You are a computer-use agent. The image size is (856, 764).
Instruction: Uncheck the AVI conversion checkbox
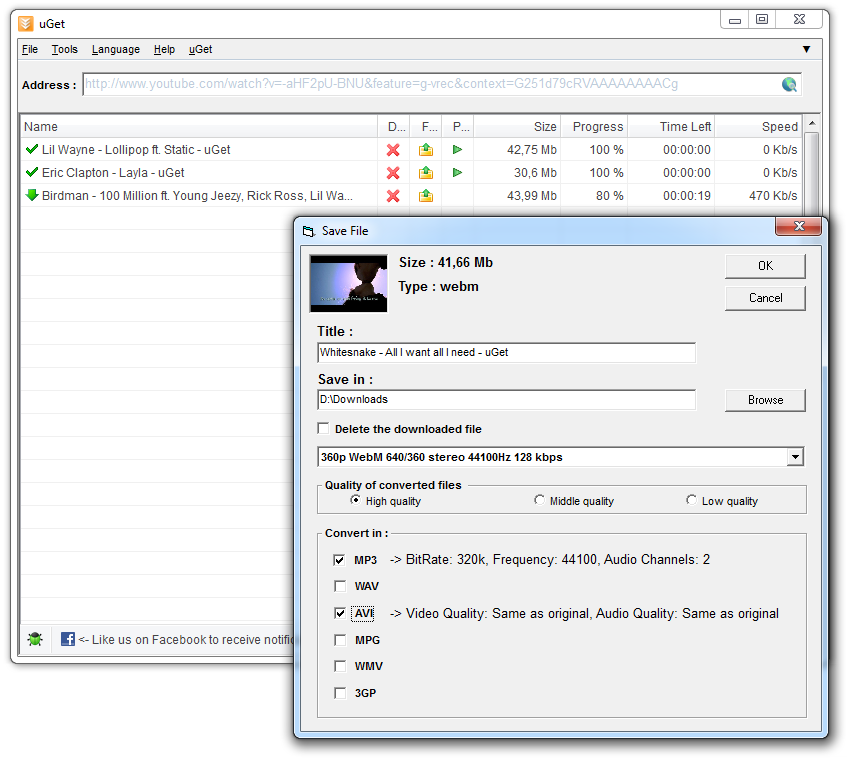pyautogui.click(x=340, y=613)
